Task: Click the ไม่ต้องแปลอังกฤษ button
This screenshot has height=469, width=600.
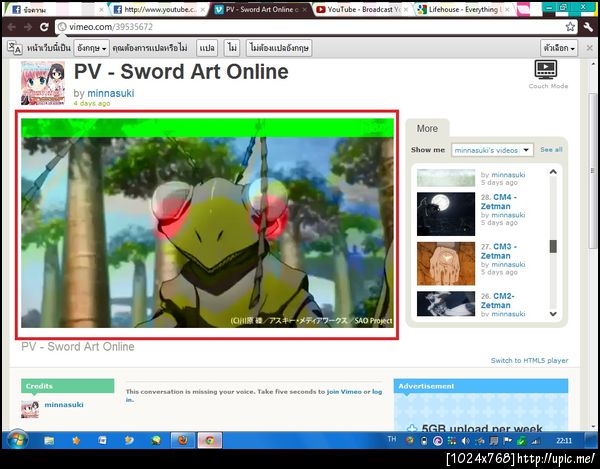Action: 279,48
